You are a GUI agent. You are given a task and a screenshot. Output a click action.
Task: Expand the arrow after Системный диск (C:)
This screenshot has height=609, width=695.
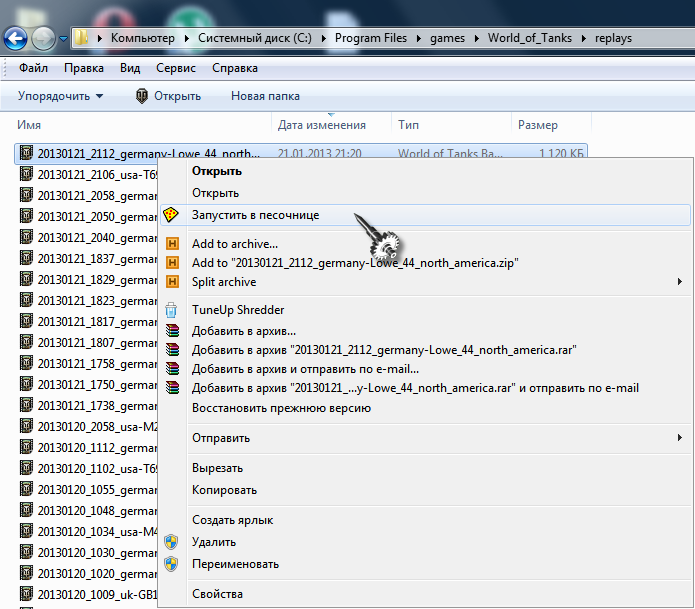(324, 39)
